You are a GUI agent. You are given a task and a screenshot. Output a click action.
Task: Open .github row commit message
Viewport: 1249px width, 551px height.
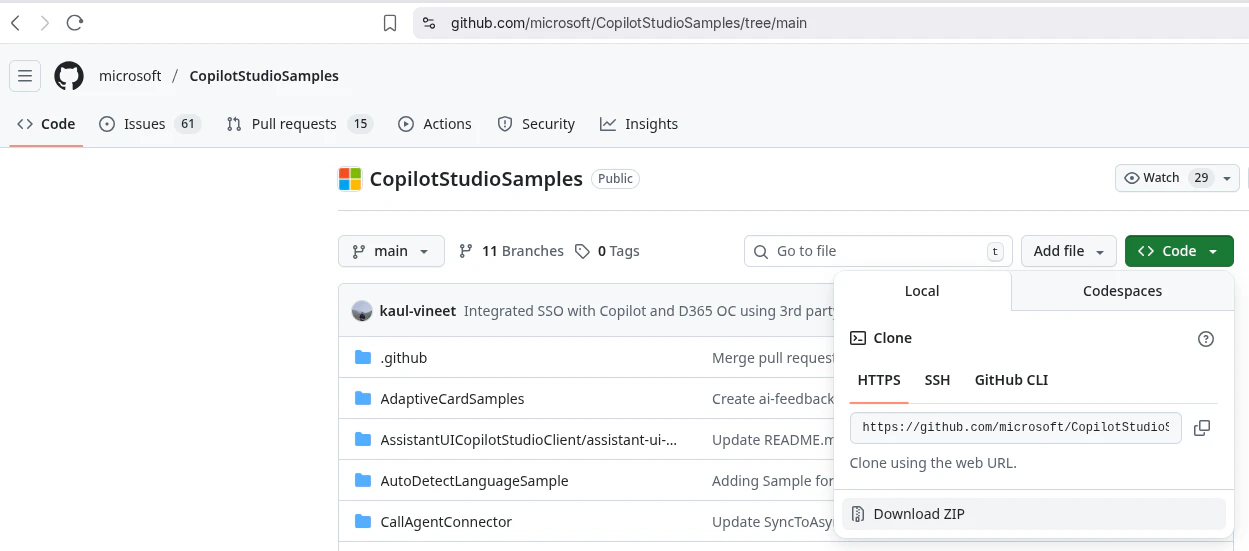click(773, 358)
